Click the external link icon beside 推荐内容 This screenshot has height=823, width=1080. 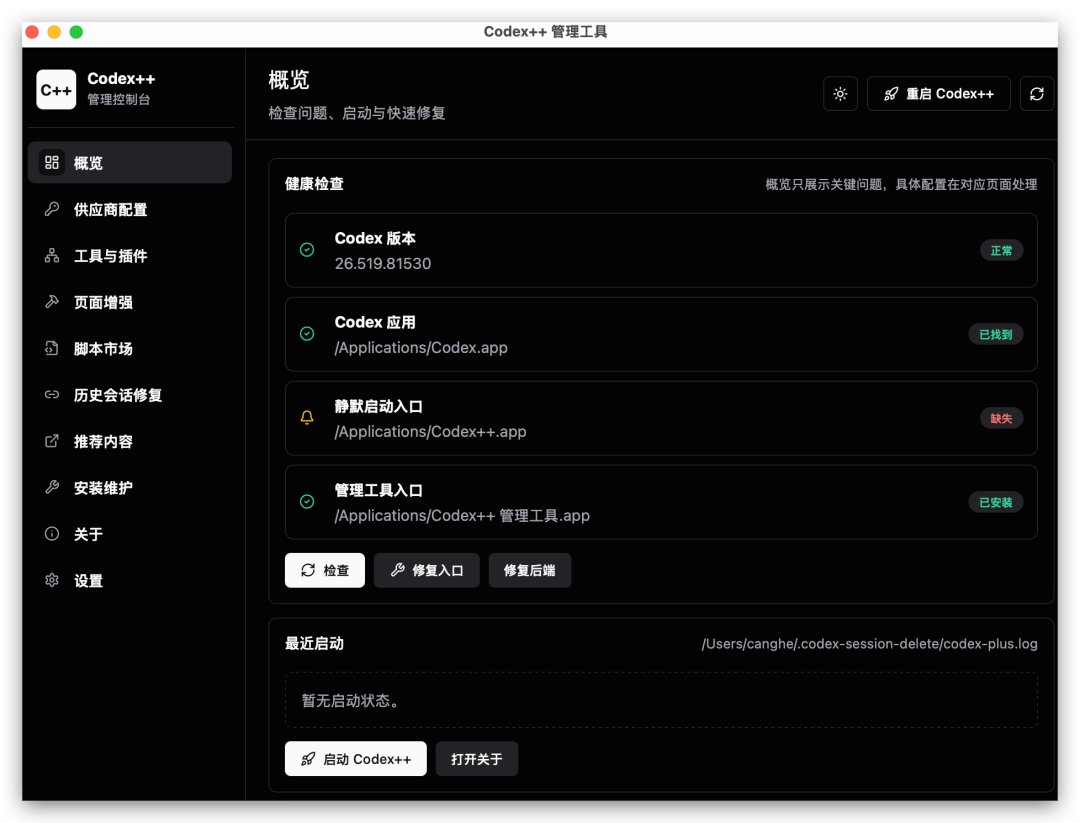[52, 441]
